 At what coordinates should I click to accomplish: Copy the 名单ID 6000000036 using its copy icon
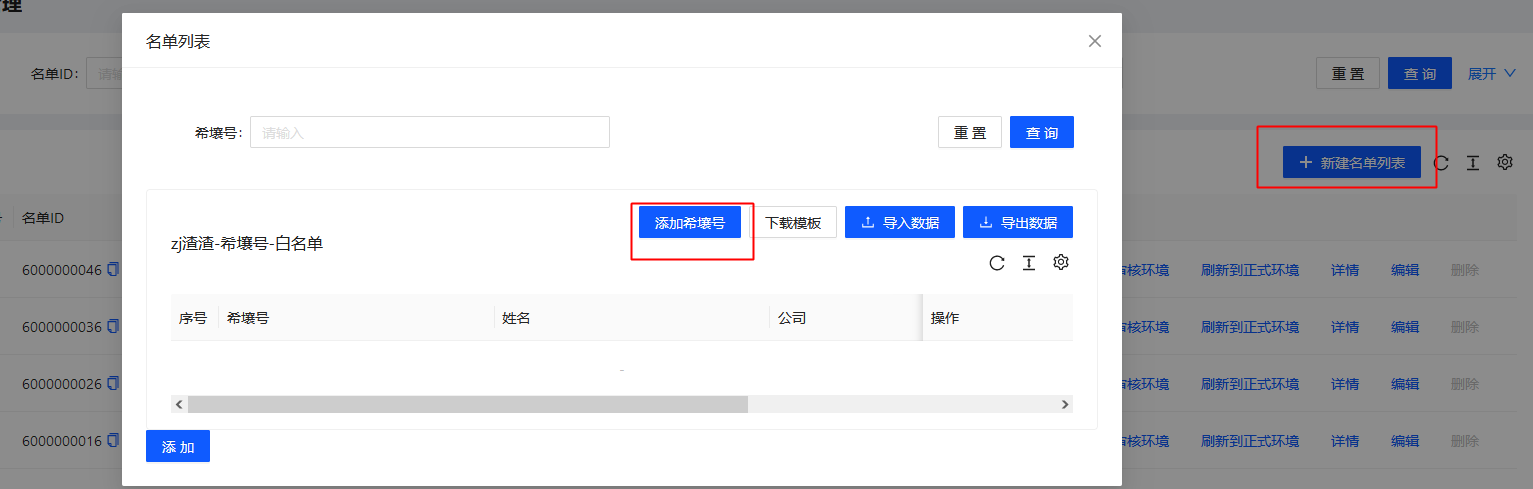tap(113, 327)
